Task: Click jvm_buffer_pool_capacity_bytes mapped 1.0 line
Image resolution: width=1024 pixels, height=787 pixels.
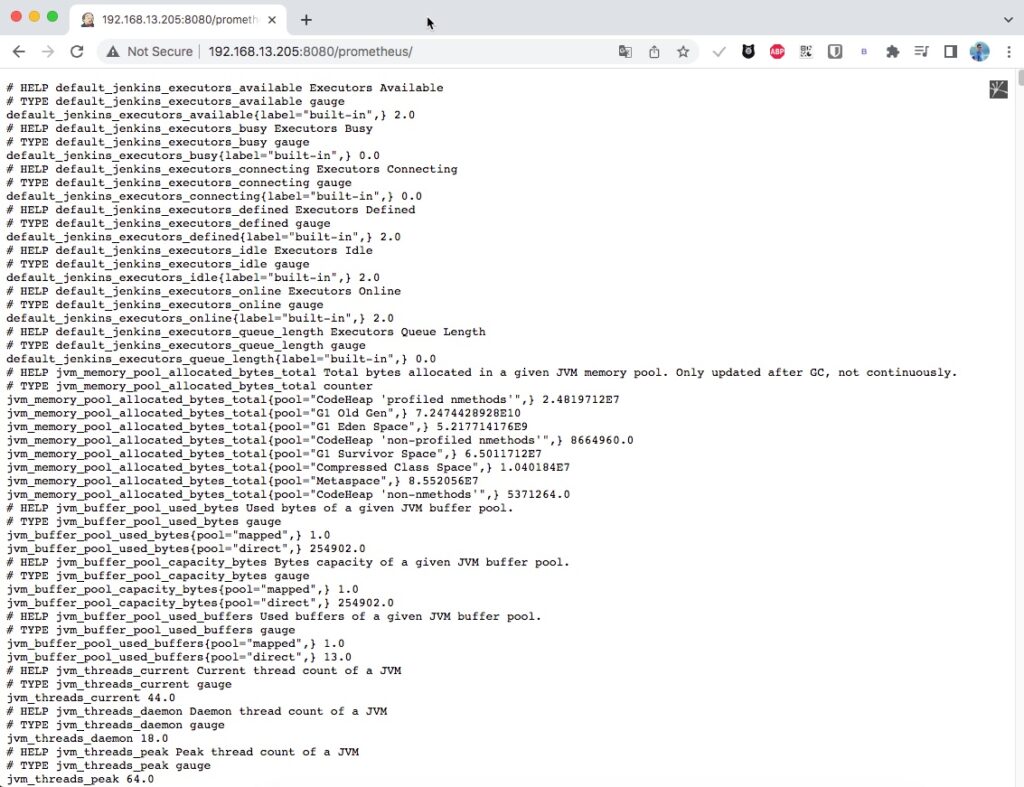Action: point(182,589)
